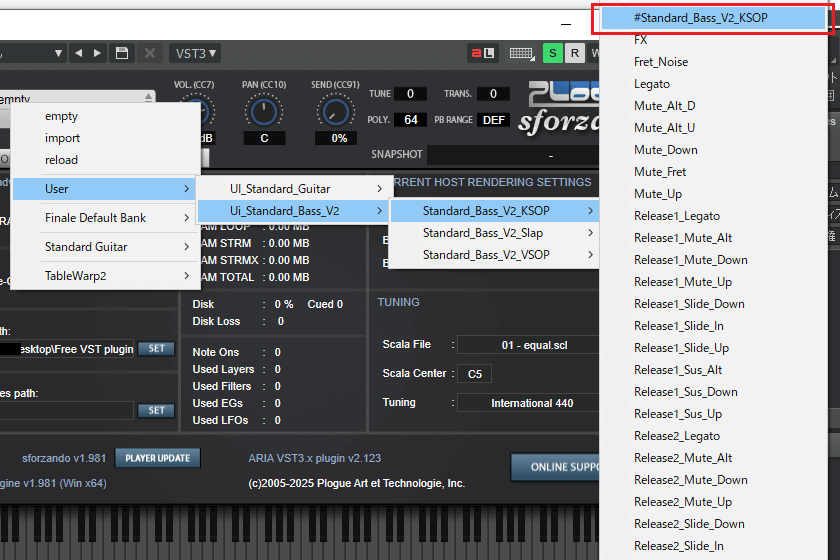
Task: Click the red aL automation learn icon
Action: pyautogui.click(x=483, y=53)
